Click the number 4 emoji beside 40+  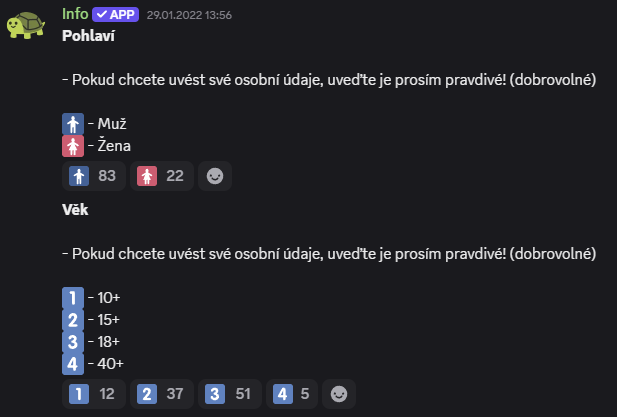coord(73,364)
